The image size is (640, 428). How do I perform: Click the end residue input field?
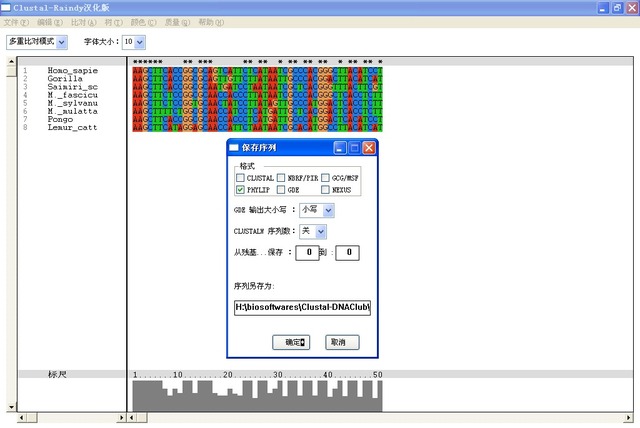(x=347, y=253)
